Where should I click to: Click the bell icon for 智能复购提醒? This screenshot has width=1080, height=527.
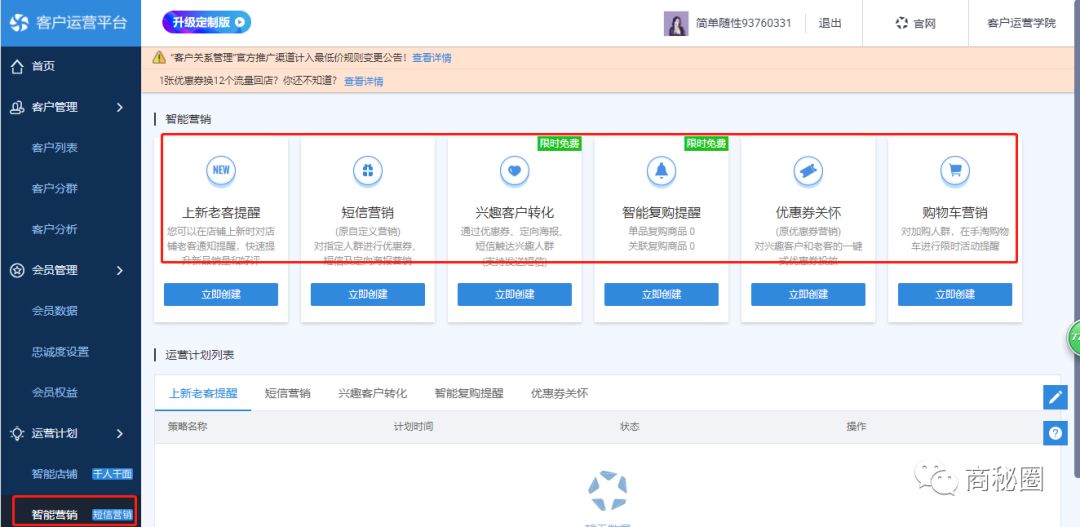pyautogui.click(x=661, y=170)
